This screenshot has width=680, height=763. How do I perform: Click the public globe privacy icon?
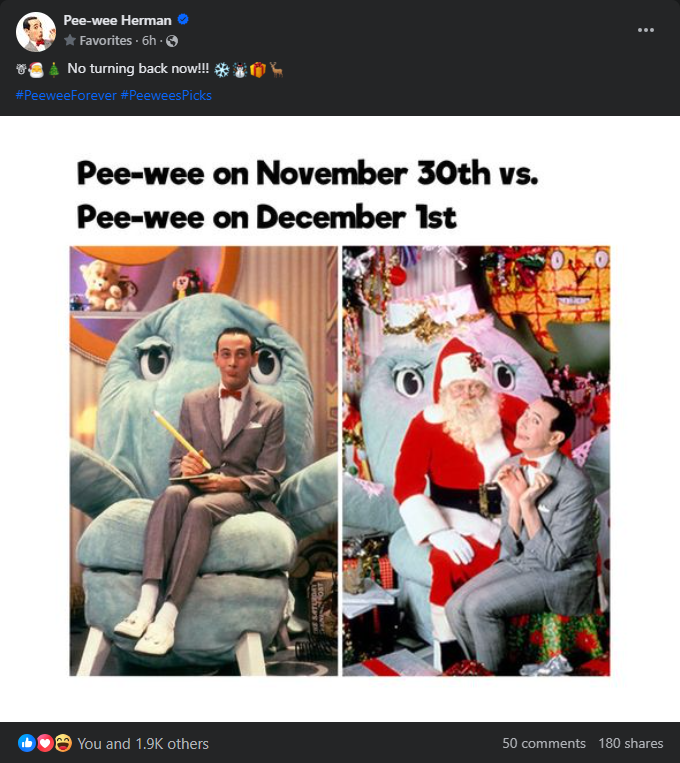[x=172, y=41]
